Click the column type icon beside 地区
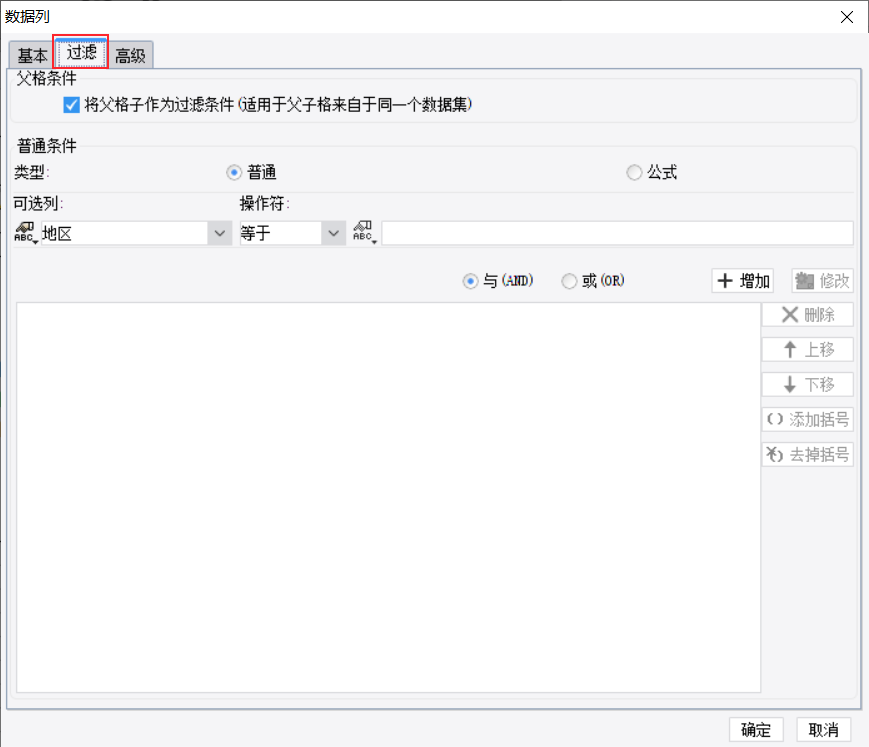 25,233
